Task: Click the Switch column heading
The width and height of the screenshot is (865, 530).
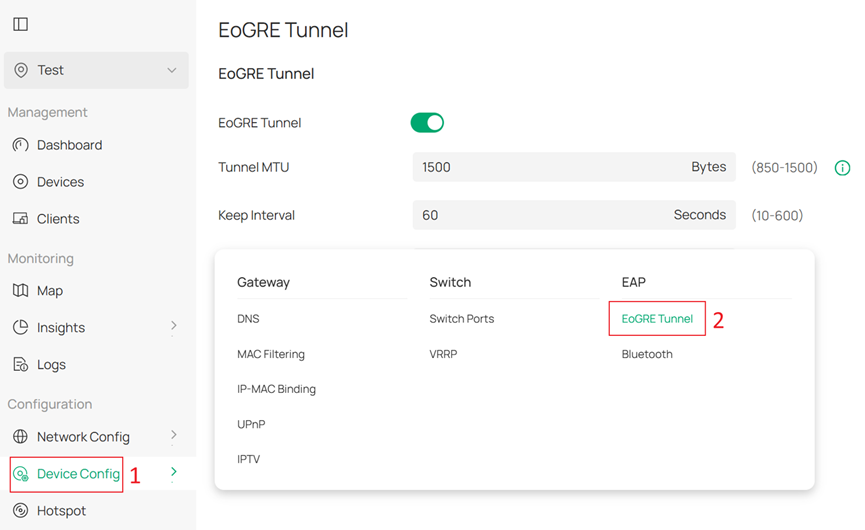Action: 450,282
